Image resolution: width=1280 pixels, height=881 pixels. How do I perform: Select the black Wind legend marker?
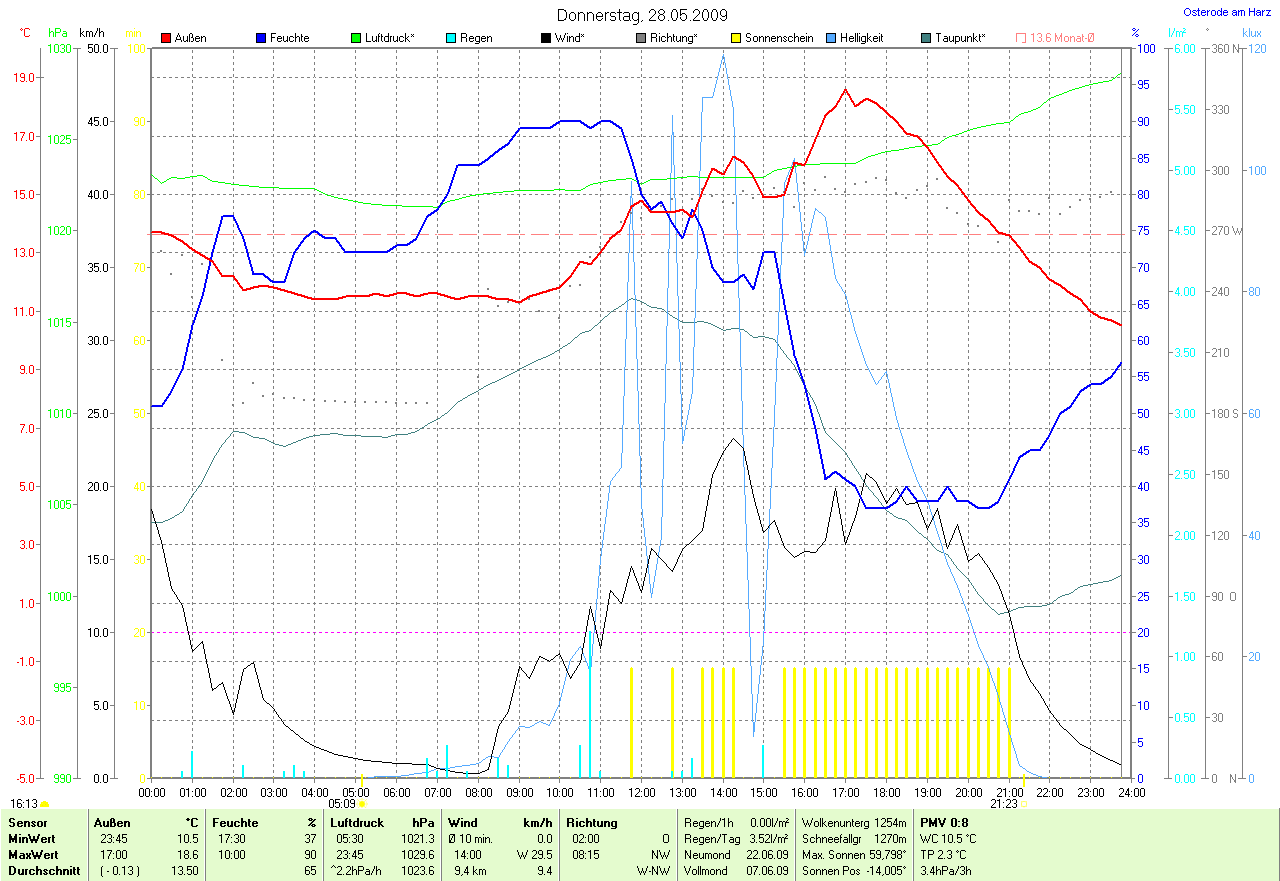[x=546, y=38]
